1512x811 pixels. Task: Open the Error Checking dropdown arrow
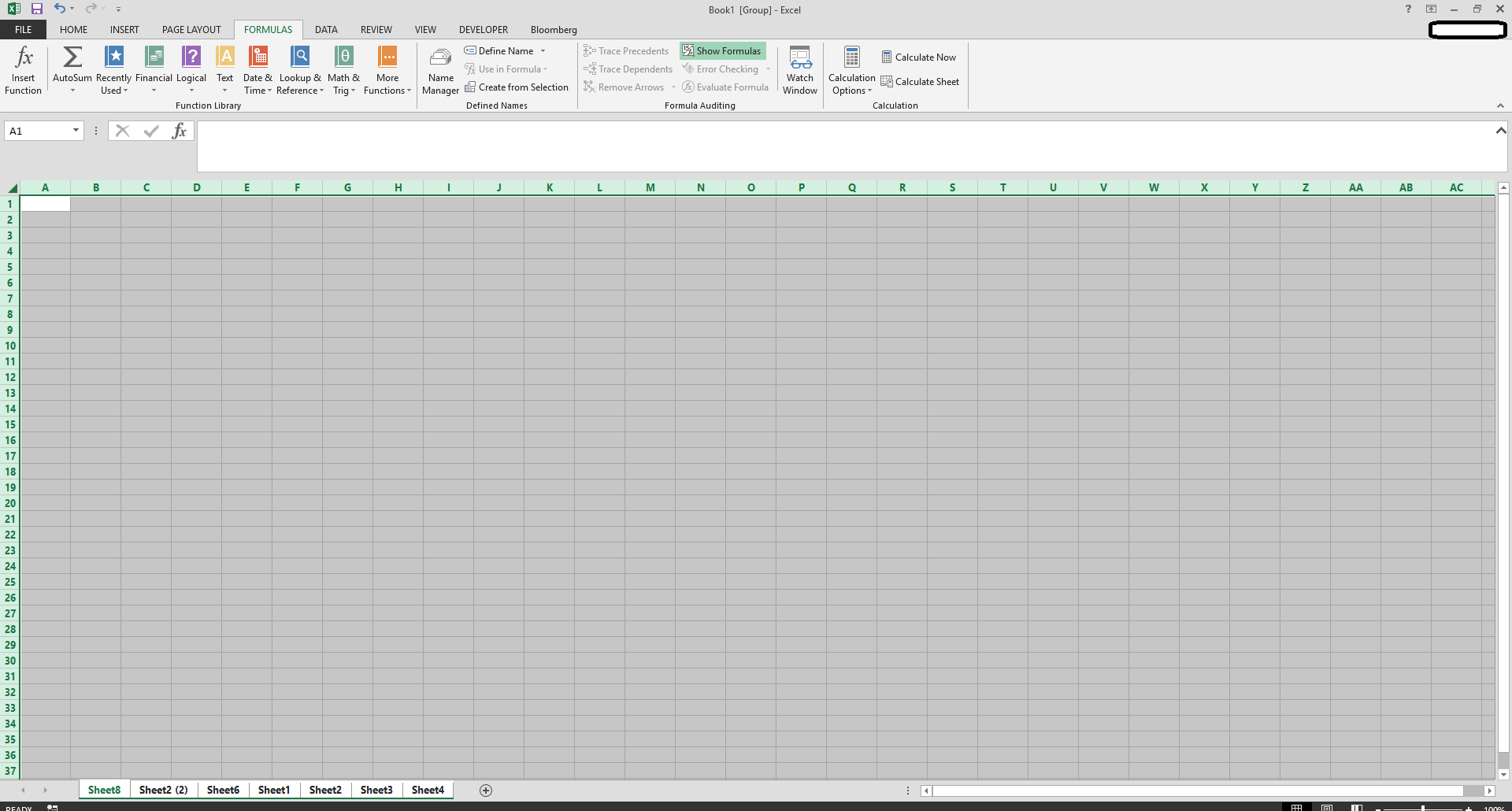tap(768, 69)
